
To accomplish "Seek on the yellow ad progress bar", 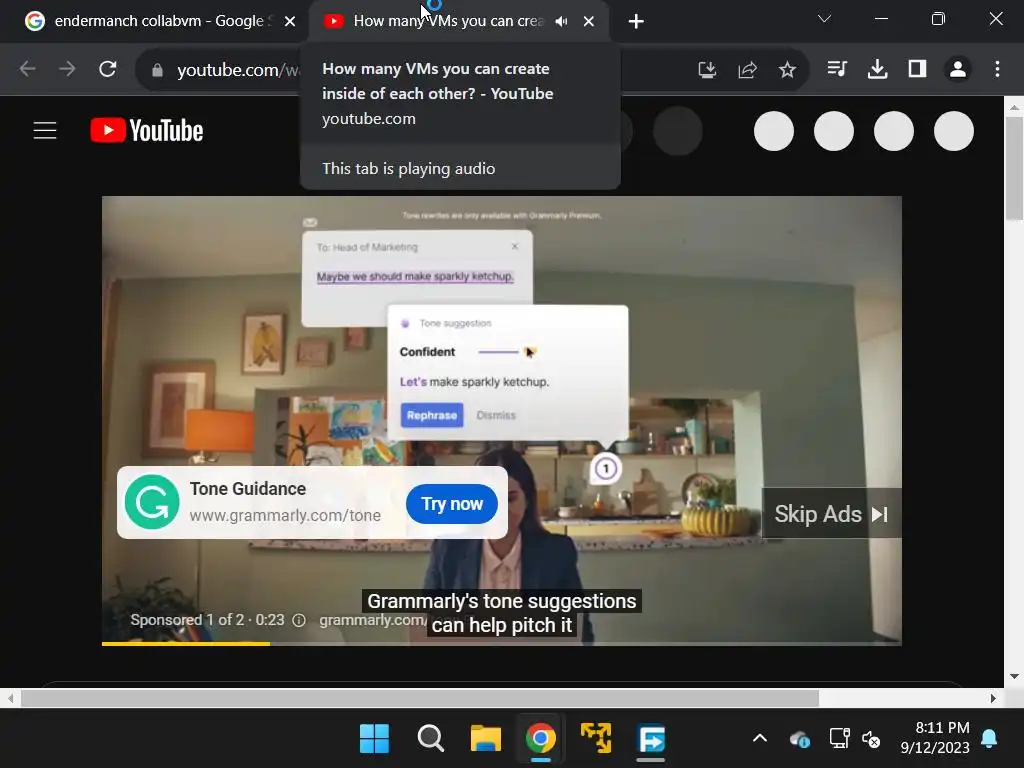I will click(x=186, y=644).
